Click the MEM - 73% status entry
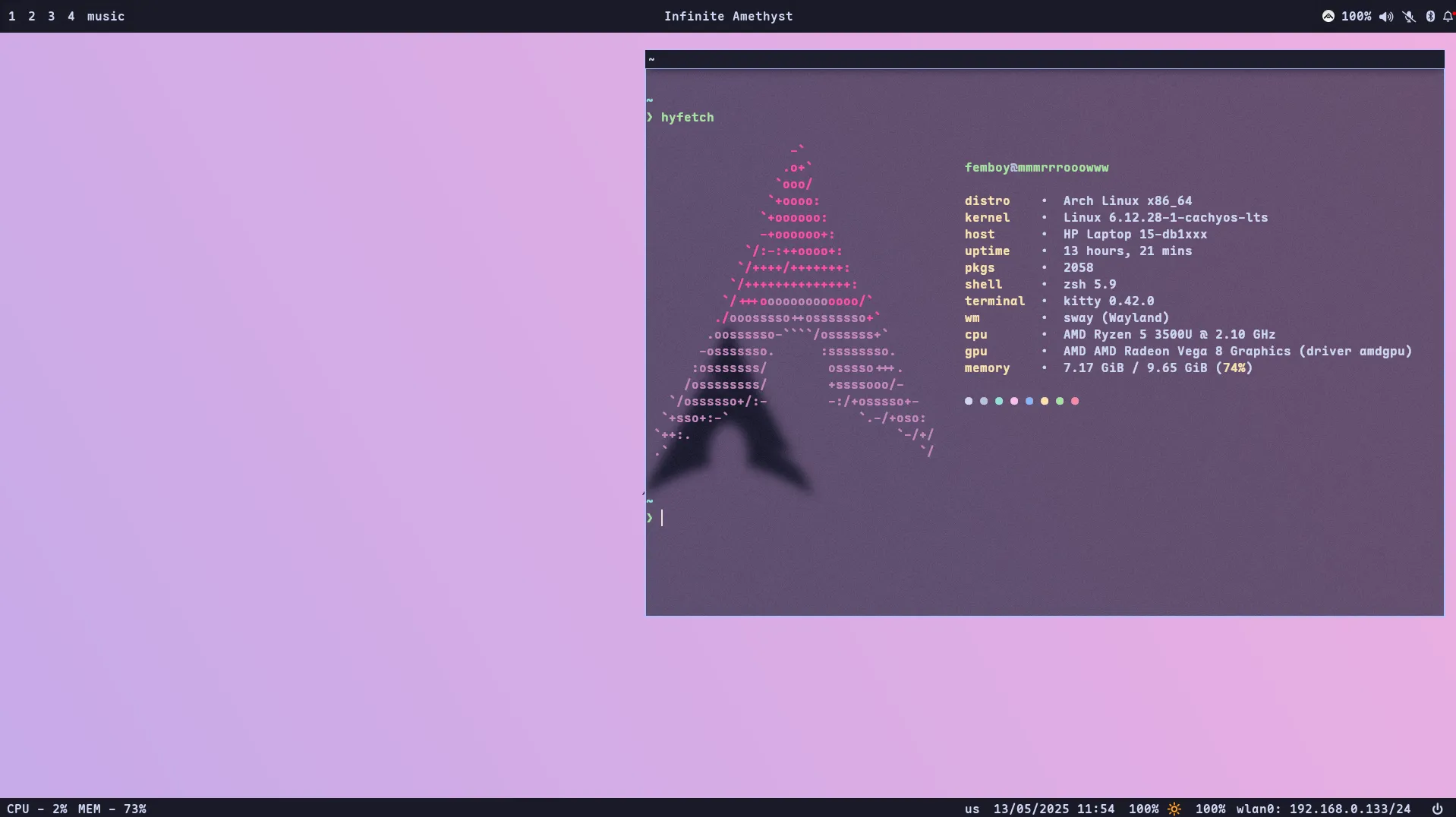 tap(112, 809)
